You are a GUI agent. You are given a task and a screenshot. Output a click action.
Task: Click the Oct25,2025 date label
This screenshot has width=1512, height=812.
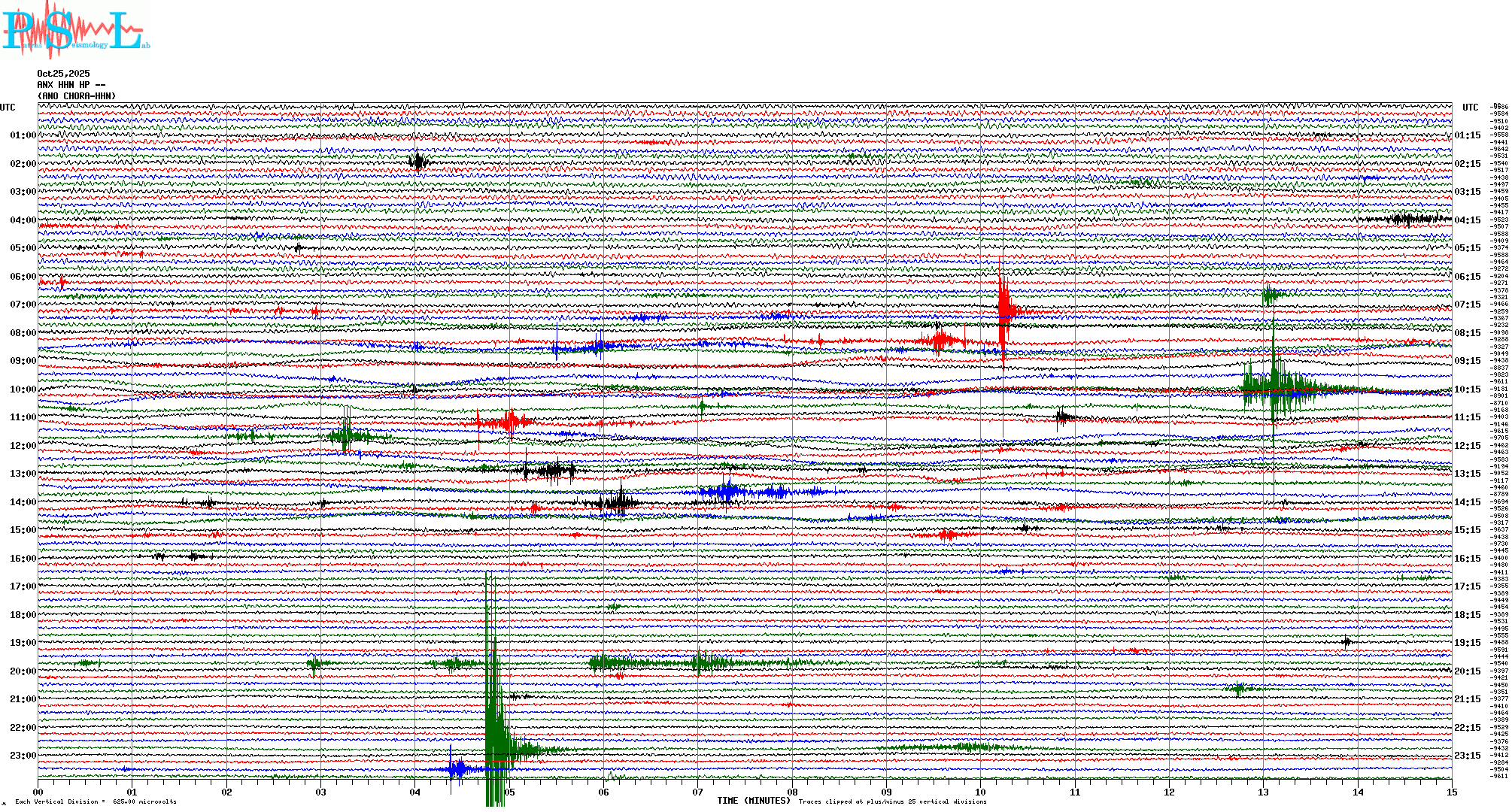click(63, 74)
